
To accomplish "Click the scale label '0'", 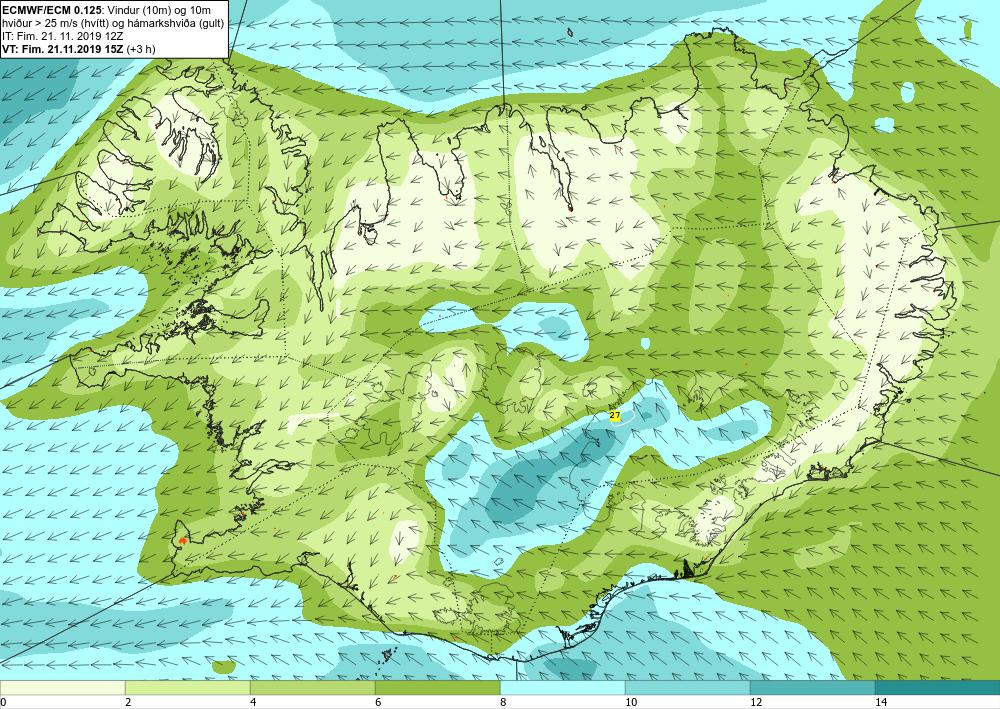I will 3,702.
